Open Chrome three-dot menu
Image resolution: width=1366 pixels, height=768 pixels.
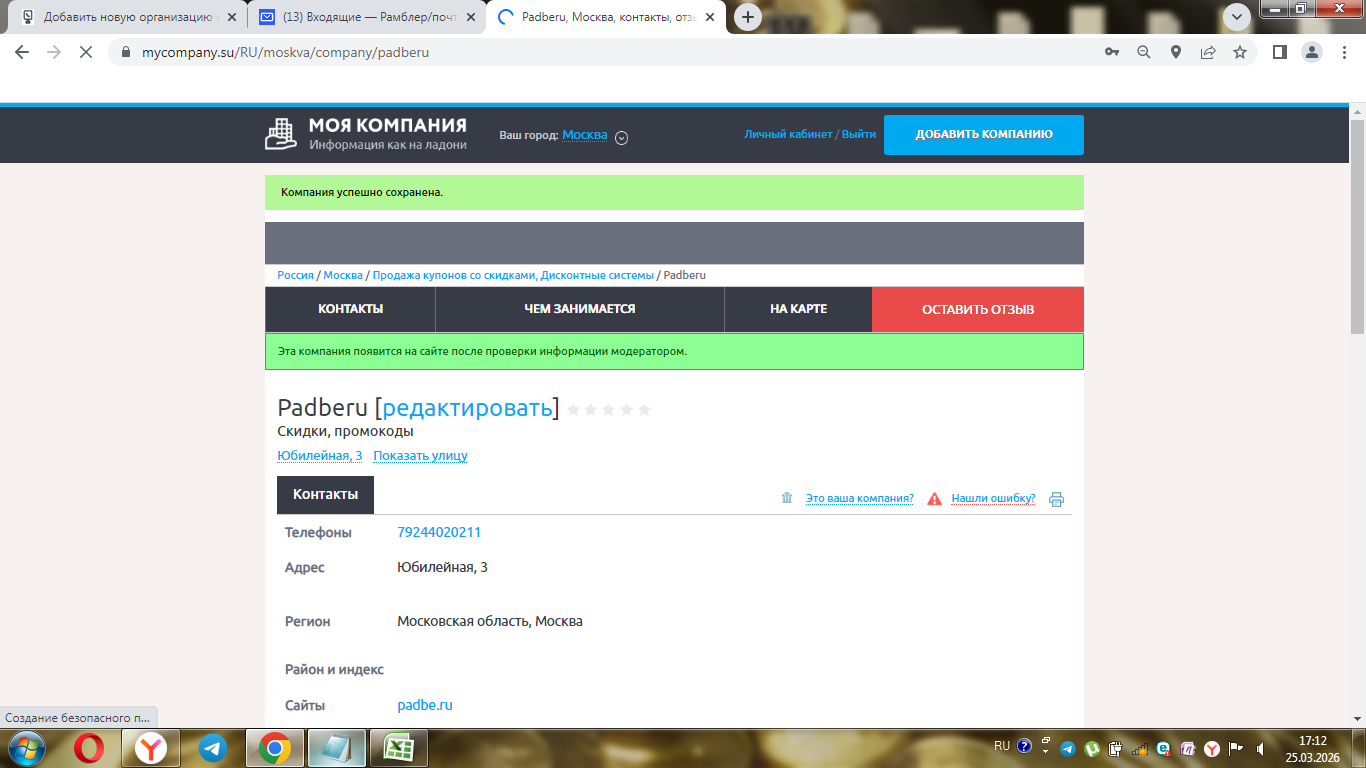(x=1344, y=52)
